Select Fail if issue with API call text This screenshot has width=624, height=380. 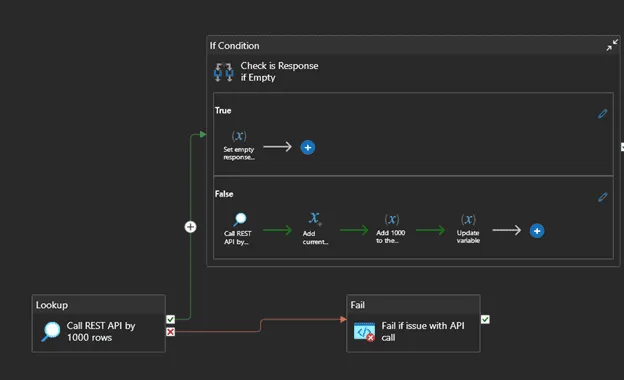click(x=423, y=331)
